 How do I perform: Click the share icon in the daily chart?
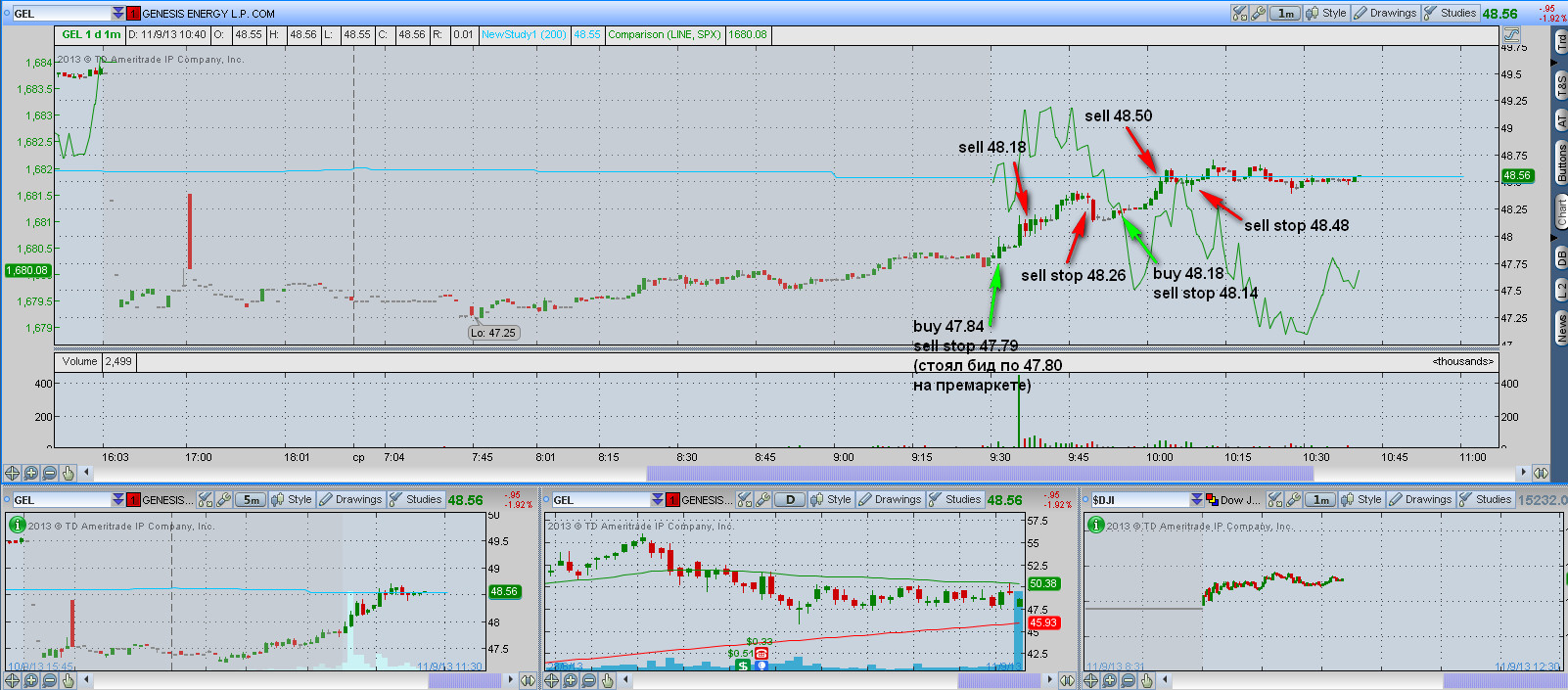[x=745, y=499]
